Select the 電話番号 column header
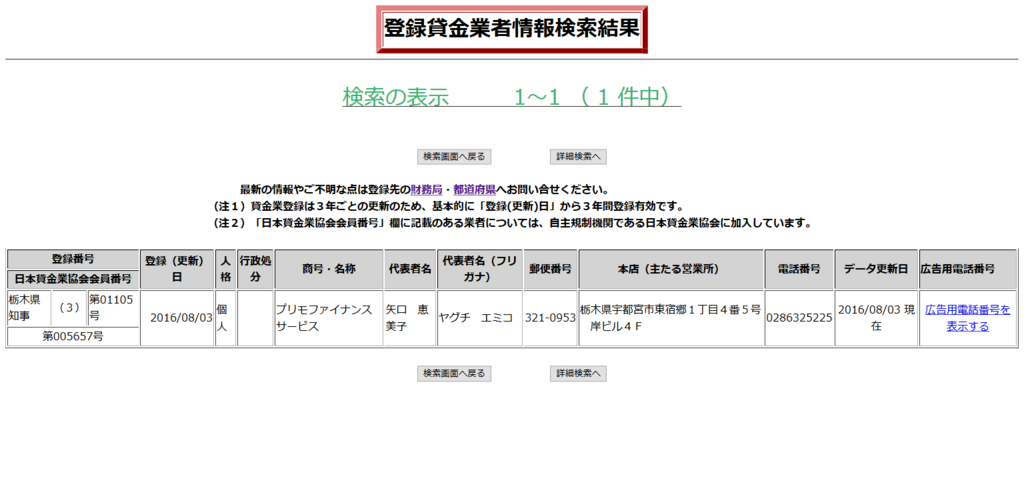 [x=799, y=269]
